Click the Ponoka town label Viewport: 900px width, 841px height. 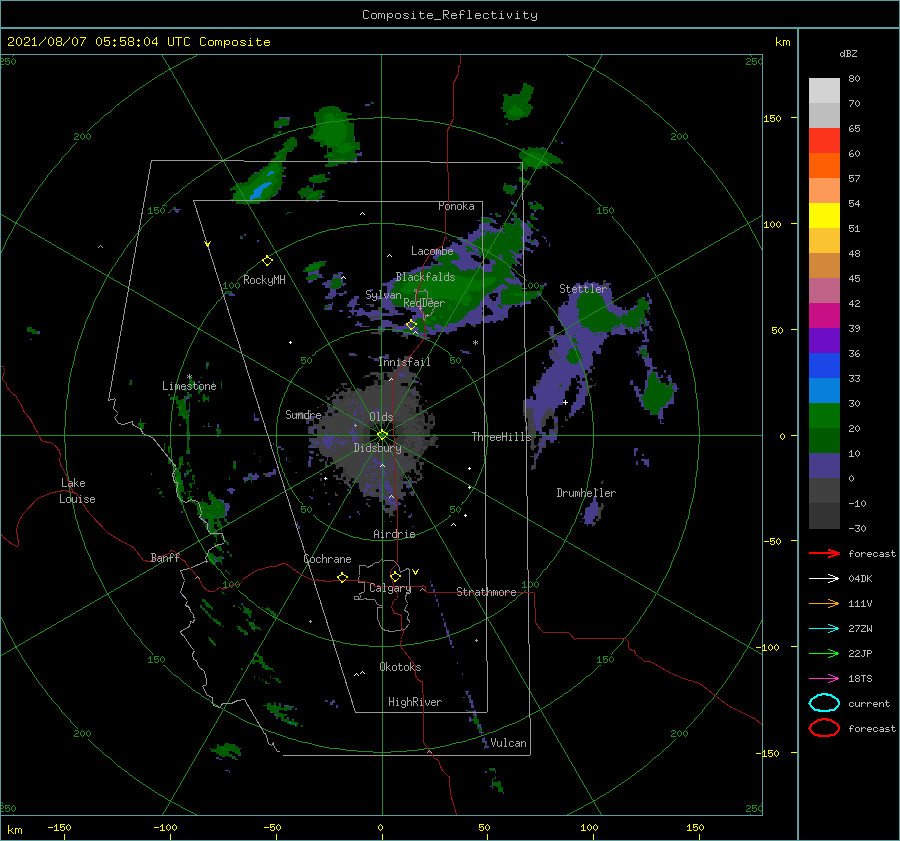(x=456, y=206)
